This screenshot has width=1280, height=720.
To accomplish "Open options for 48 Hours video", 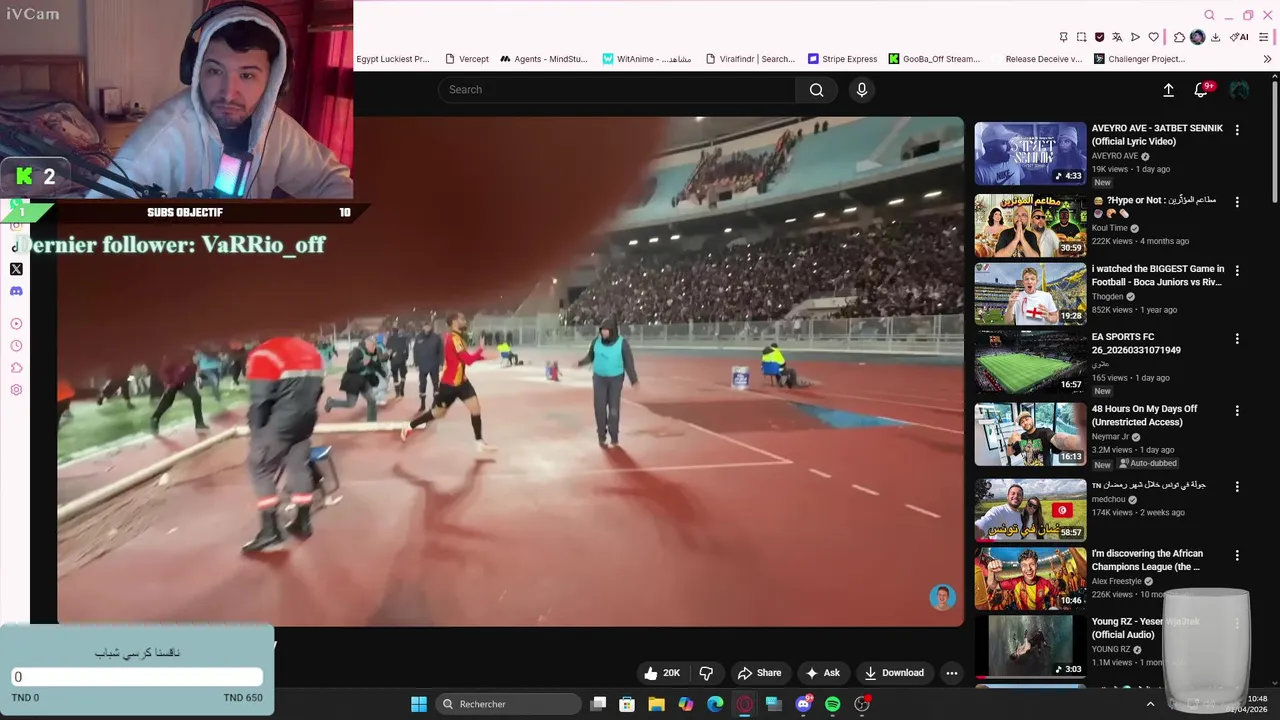I will tap(1237, 411).
